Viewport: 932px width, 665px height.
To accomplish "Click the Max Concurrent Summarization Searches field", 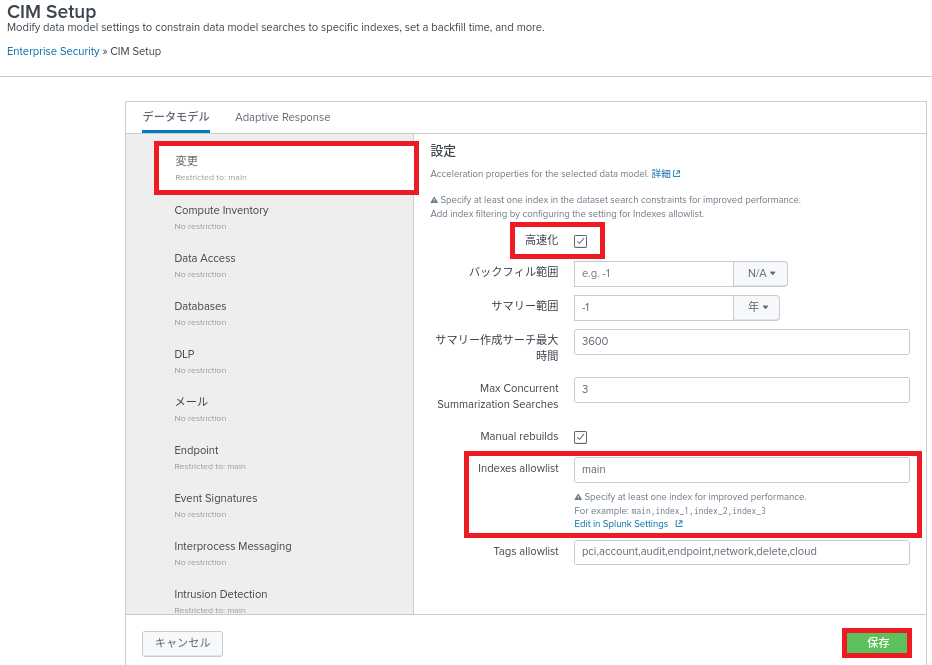I will (x=741, y=389).
